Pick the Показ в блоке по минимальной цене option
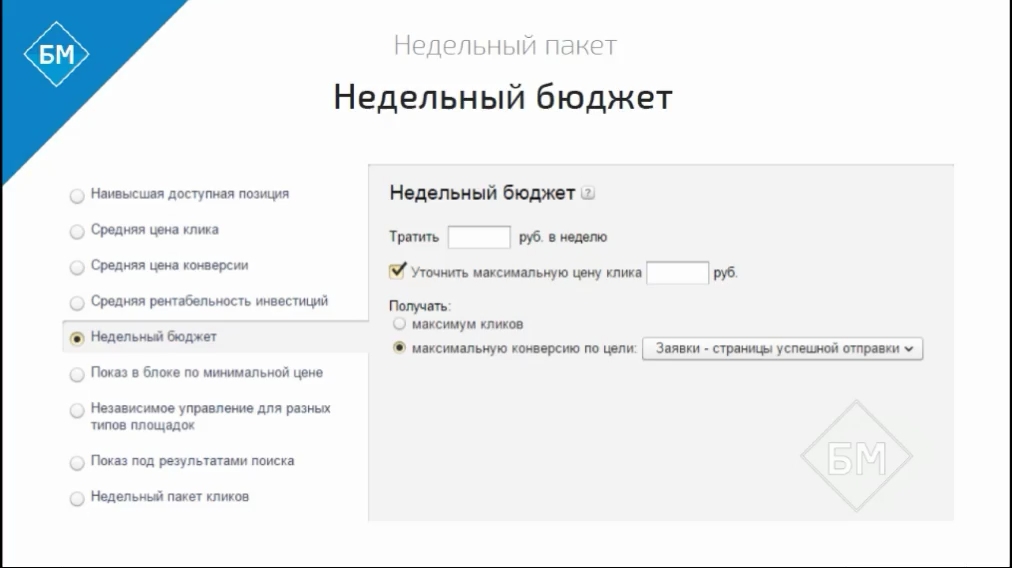Screen dimensions: 1012x570 (x=77, y=374)
